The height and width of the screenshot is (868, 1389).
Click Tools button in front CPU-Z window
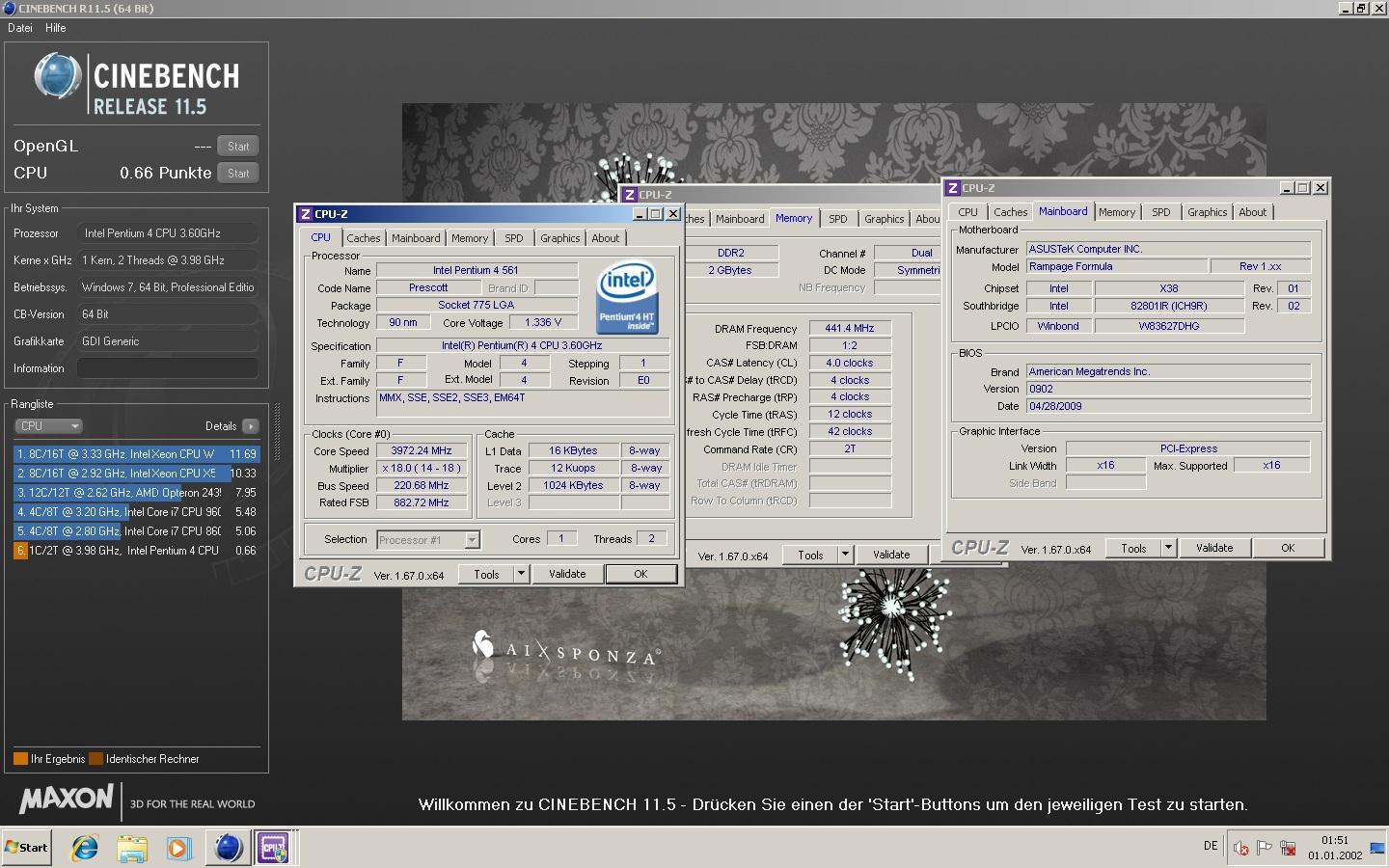(487, 574)
